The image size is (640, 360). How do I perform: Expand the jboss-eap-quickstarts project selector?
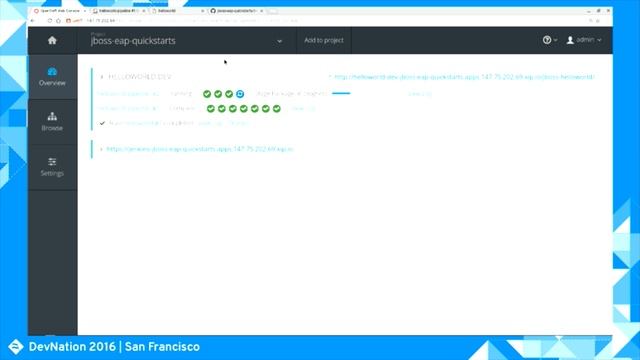tap(186, 40)
